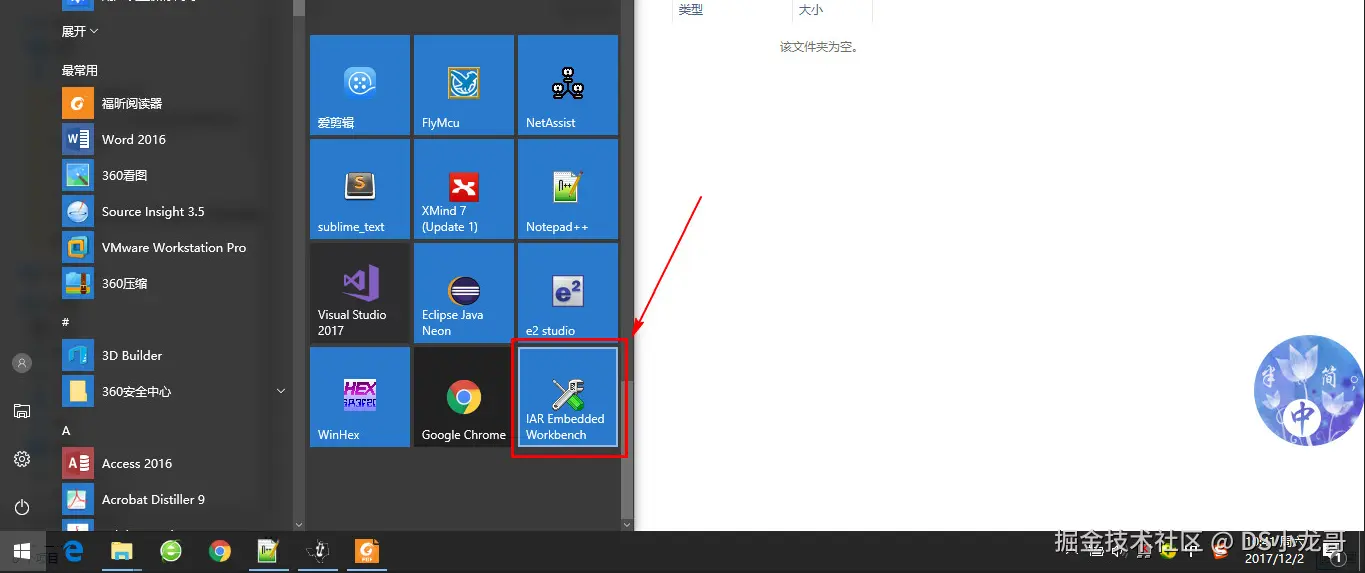Open 360看图 from app list
This screenshot has height=573, width=1365.
tap(175, 175)
